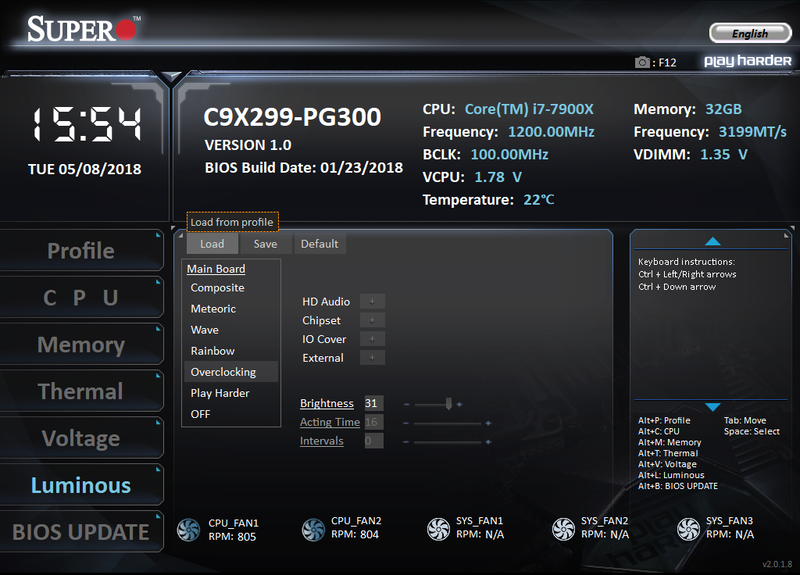Toggle the External lighting zone
The image size is (800, 575).
[372, 358]
